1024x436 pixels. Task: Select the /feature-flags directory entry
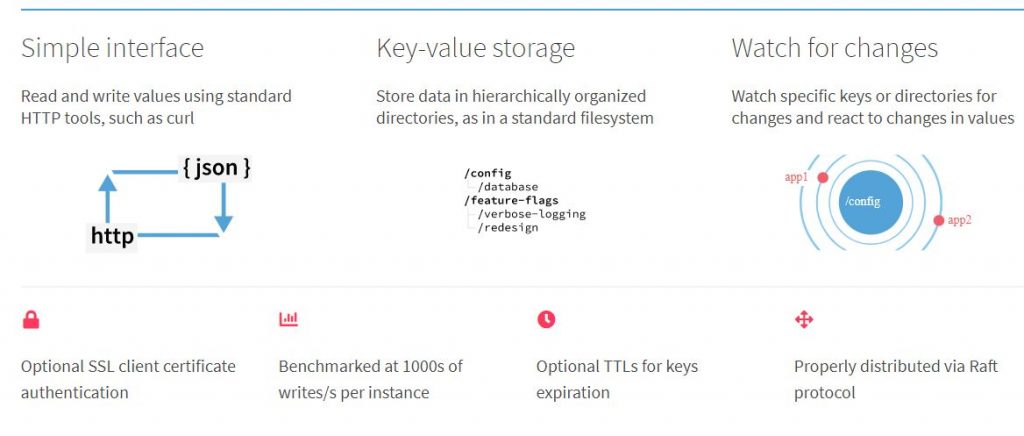[x=511, y=200]
